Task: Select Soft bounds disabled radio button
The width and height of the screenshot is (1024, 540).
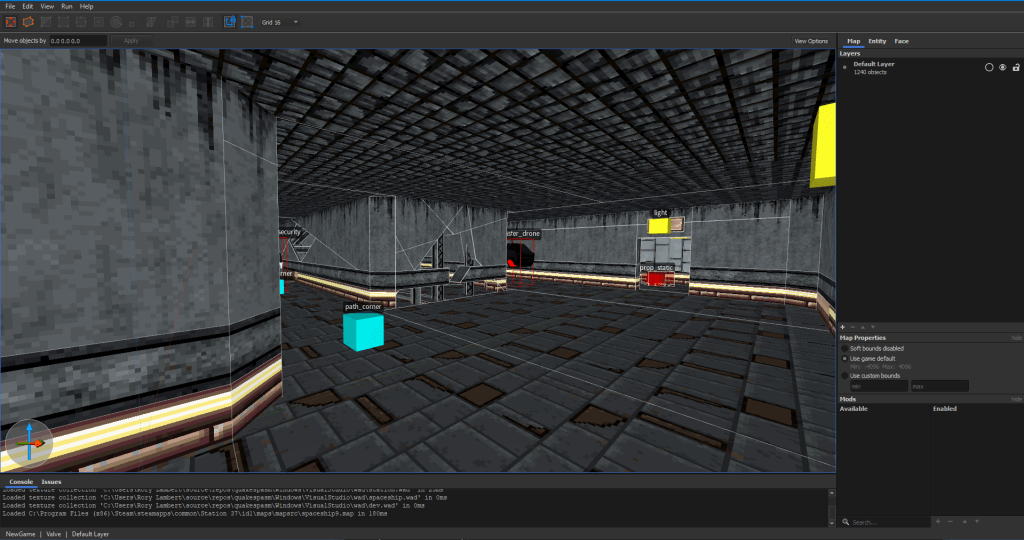Action: pos(844,348)
